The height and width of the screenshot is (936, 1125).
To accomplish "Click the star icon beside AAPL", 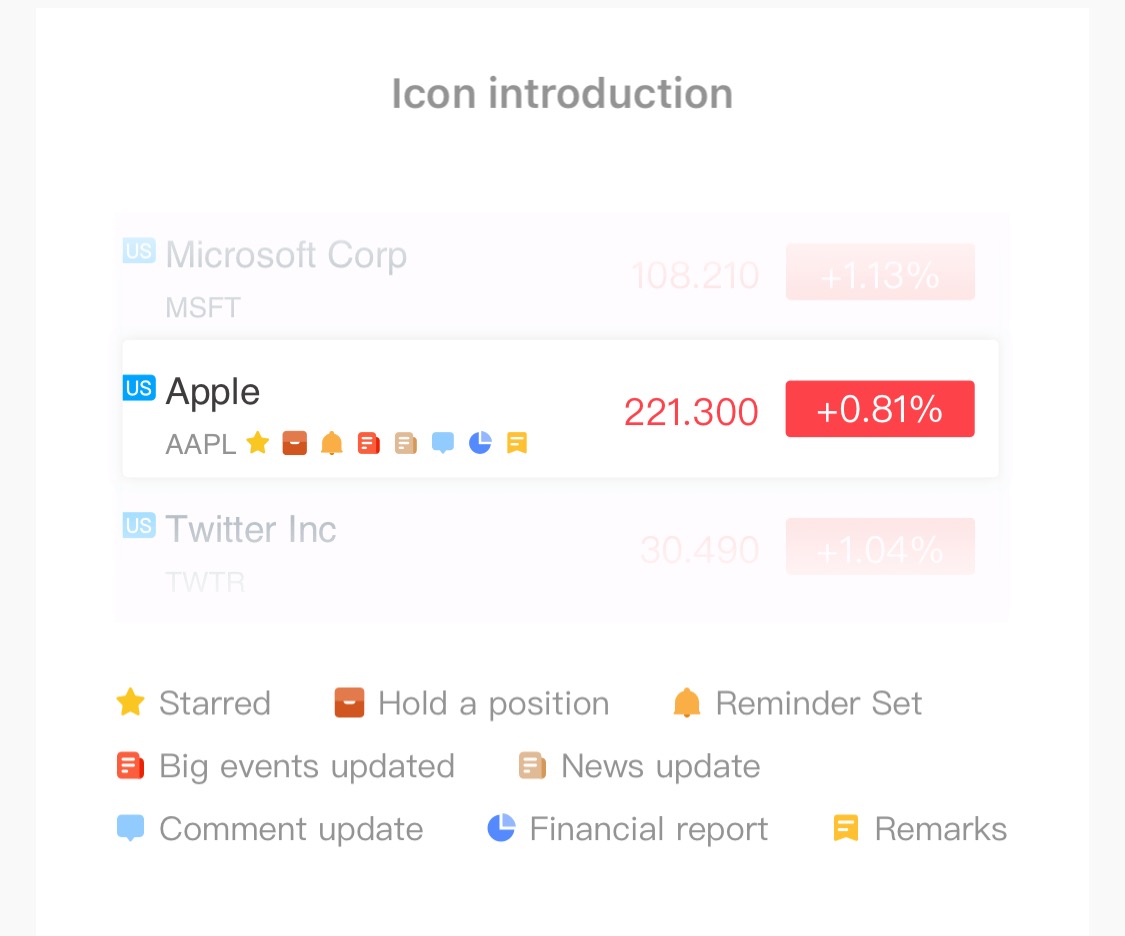I will (x=258, y=443).
